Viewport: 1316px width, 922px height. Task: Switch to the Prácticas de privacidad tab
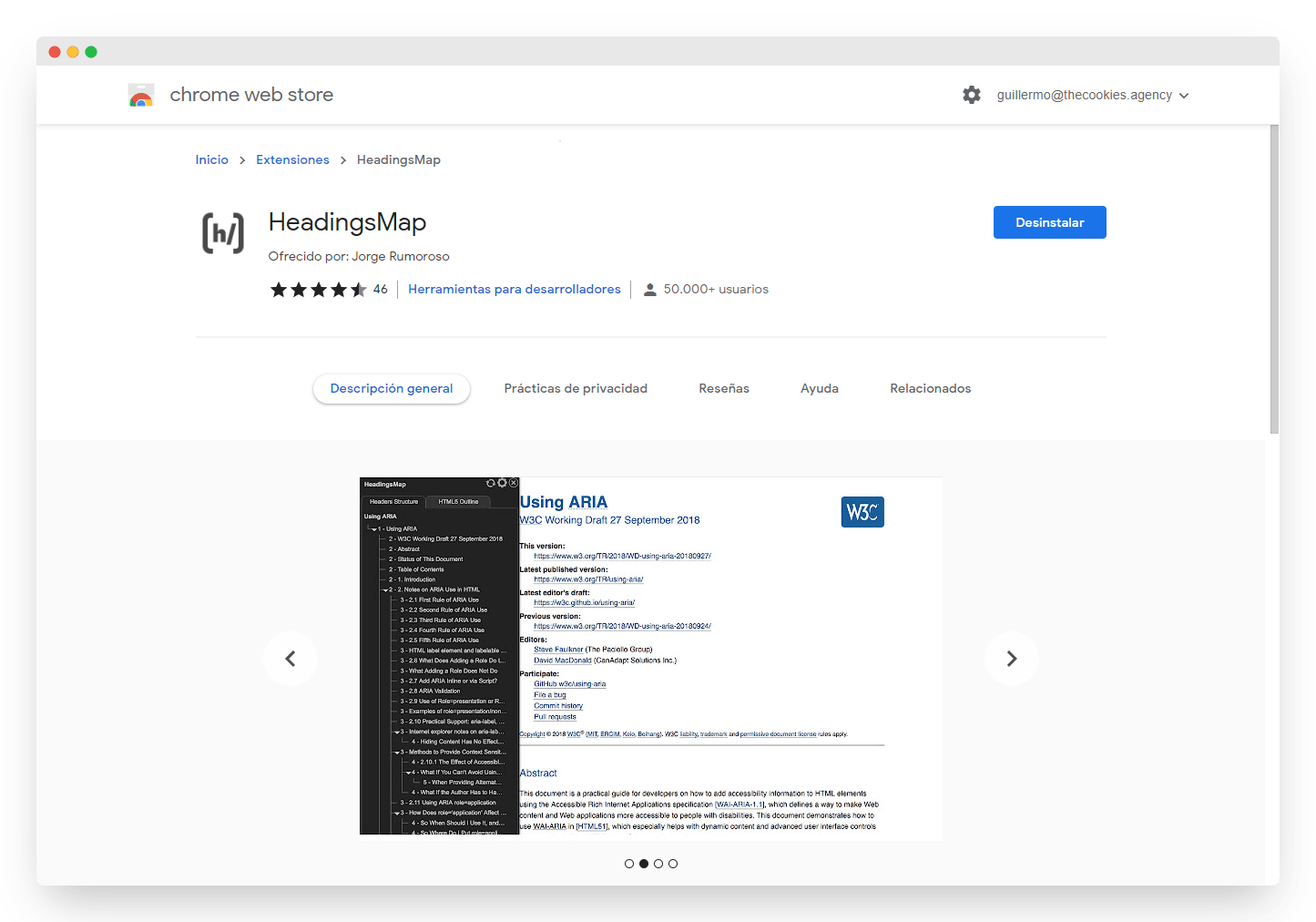click(576, 388)
